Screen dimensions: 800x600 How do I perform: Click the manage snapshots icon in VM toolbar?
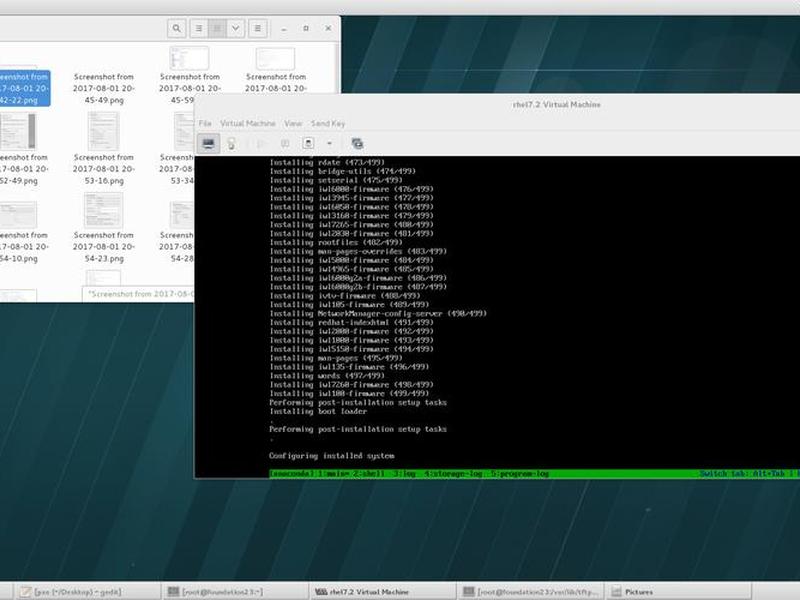357,143
